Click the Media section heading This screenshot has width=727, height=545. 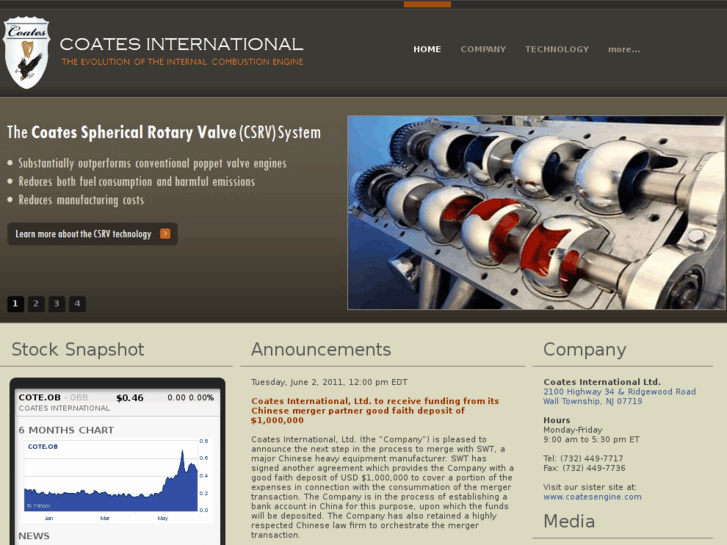click(x=569, y=521)
